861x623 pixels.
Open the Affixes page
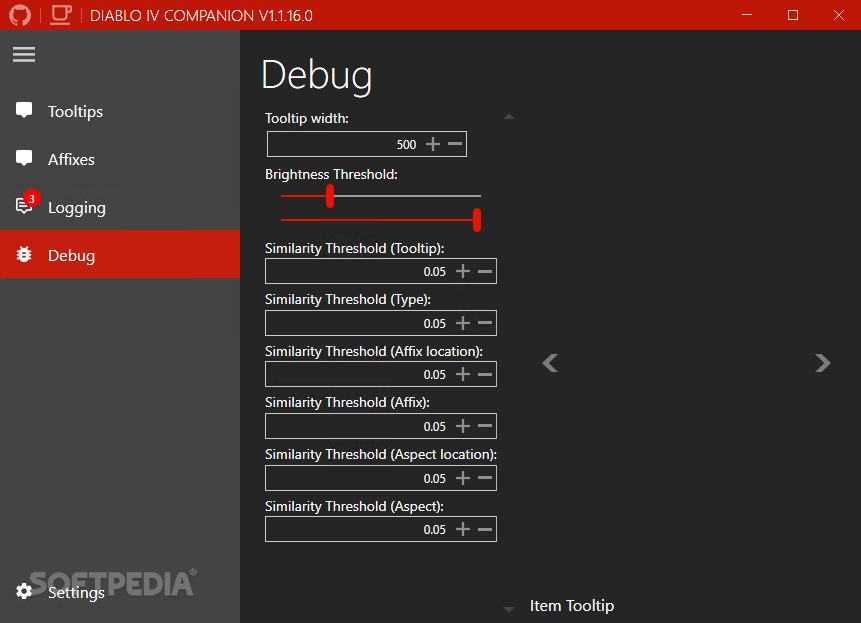[x=120, y=159]
